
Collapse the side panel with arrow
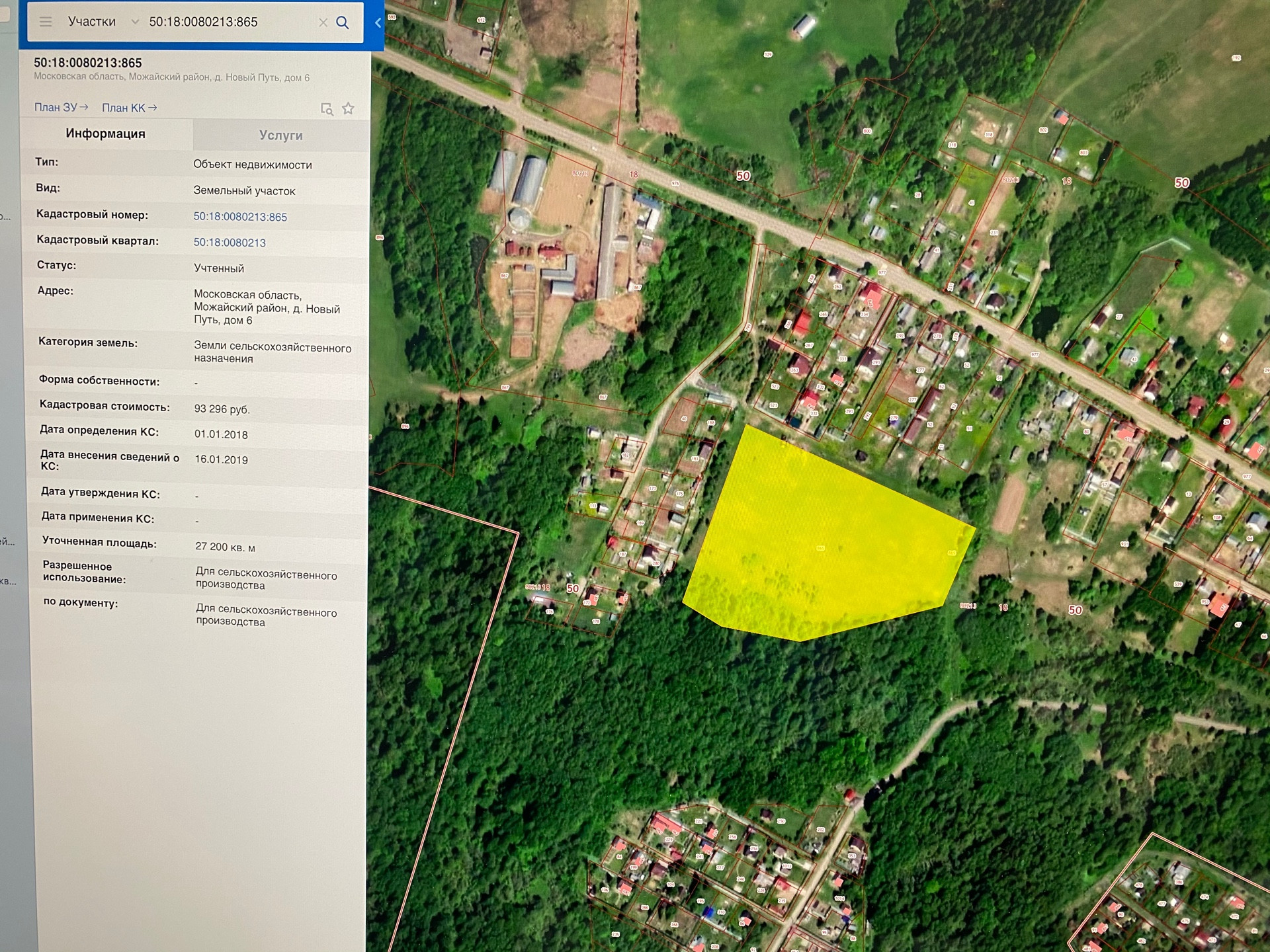coord(378,22)
